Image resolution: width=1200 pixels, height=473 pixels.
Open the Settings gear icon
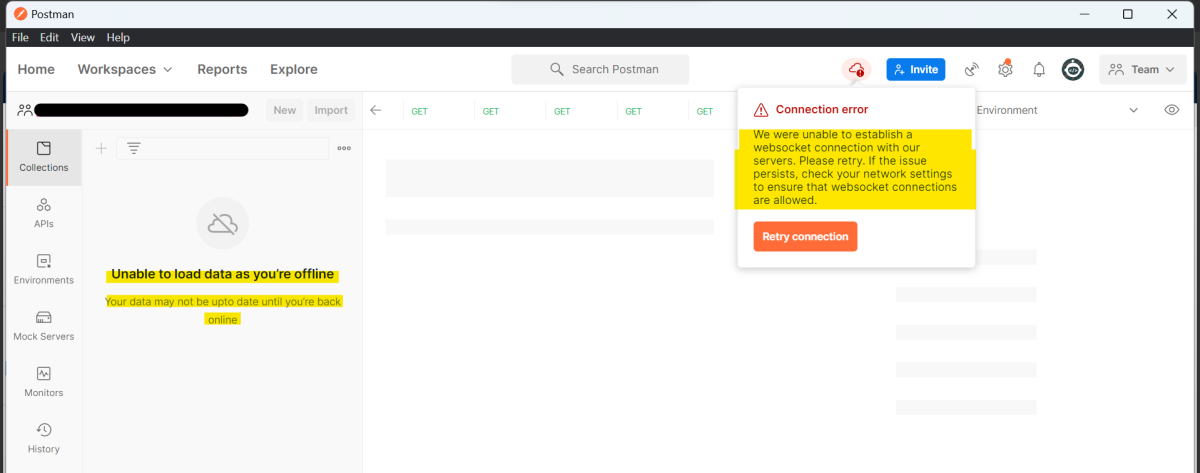pos(1005,69)
